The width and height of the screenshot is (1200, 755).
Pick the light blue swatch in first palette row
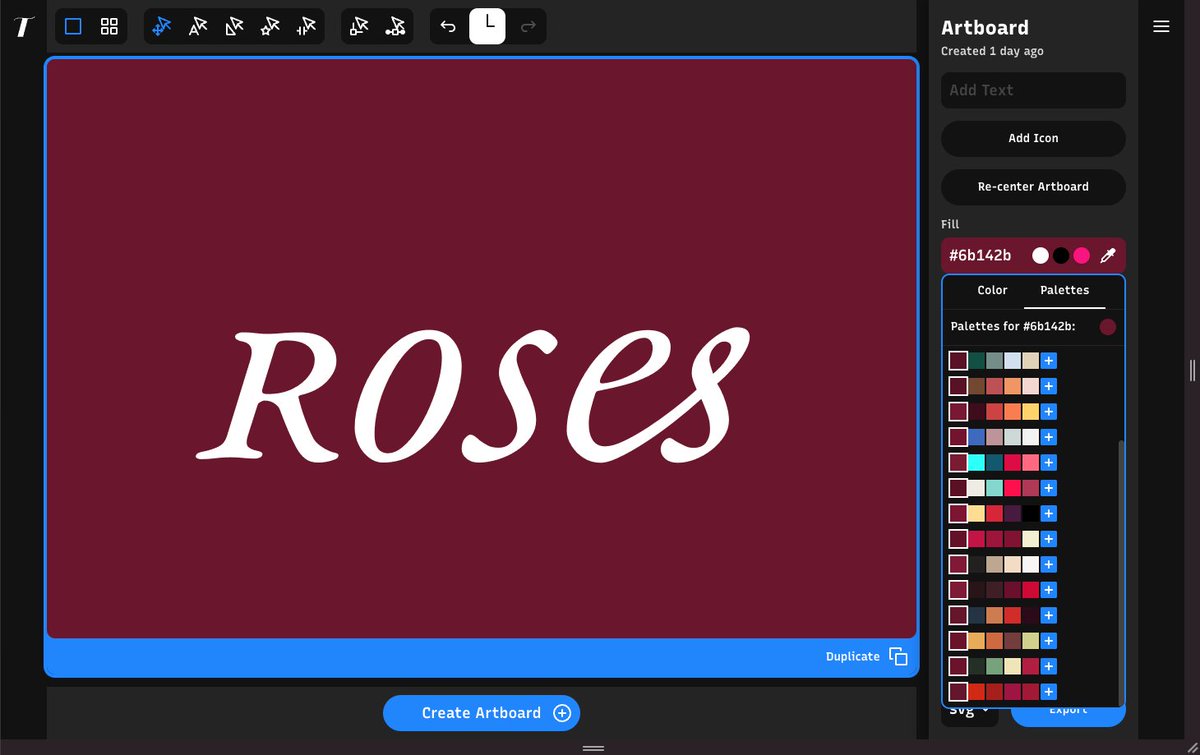point(1013,361)
